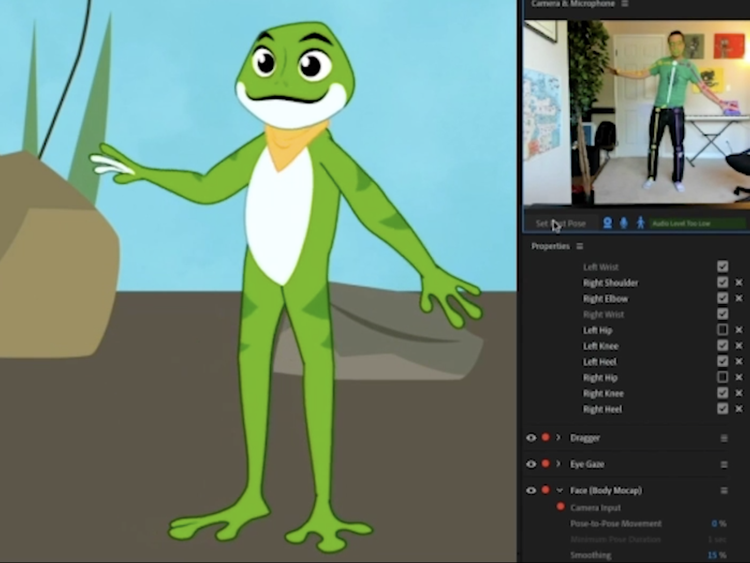Hide the Eye Gaze behavior eye icon

point(531,464)
